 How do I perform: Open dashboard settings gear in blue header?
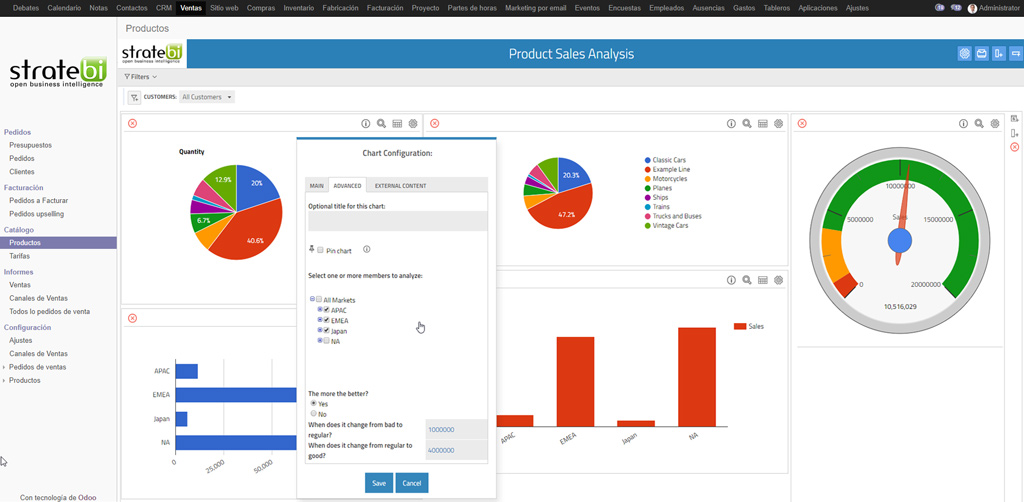[x=965, y=54]
